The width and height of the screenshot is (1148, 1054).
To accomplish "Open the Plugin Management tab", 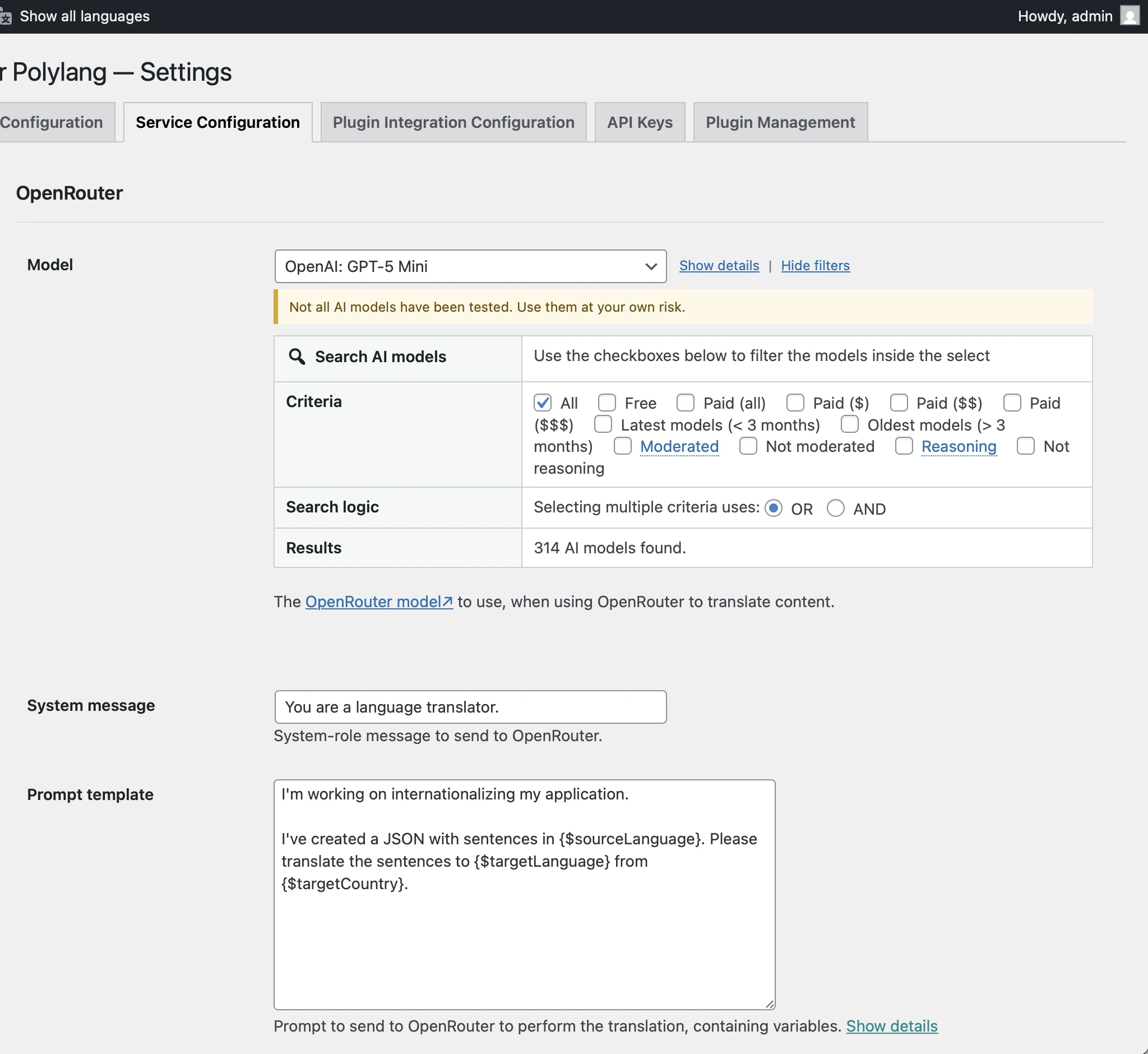I will click(x=780, y=122).
